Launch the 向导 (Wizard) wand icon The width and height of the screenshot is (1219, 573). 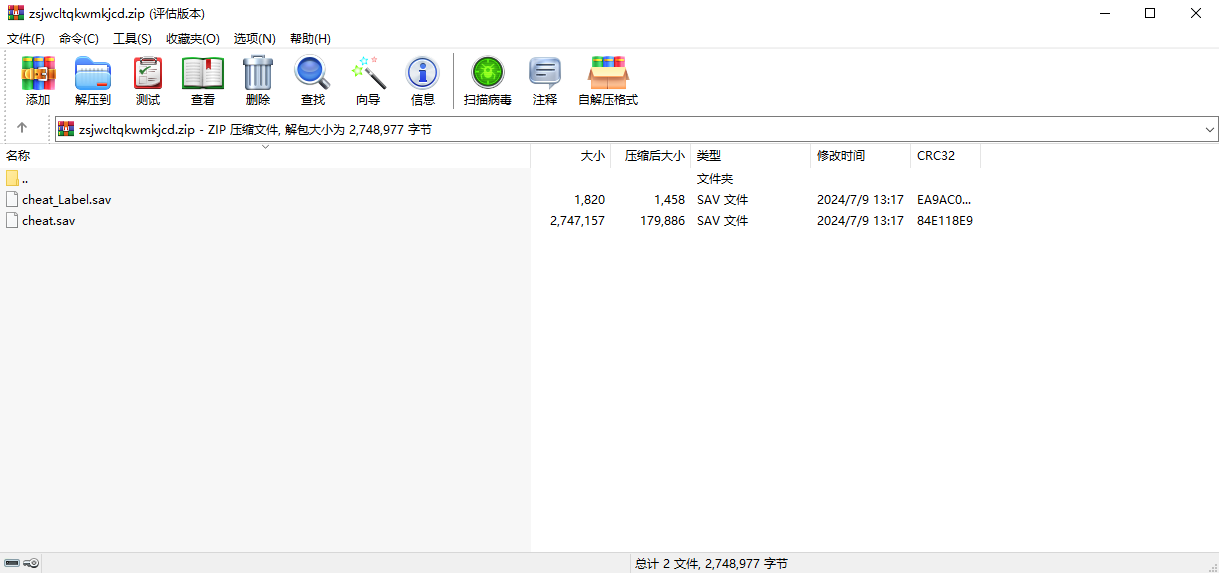(x=368, y=74)
